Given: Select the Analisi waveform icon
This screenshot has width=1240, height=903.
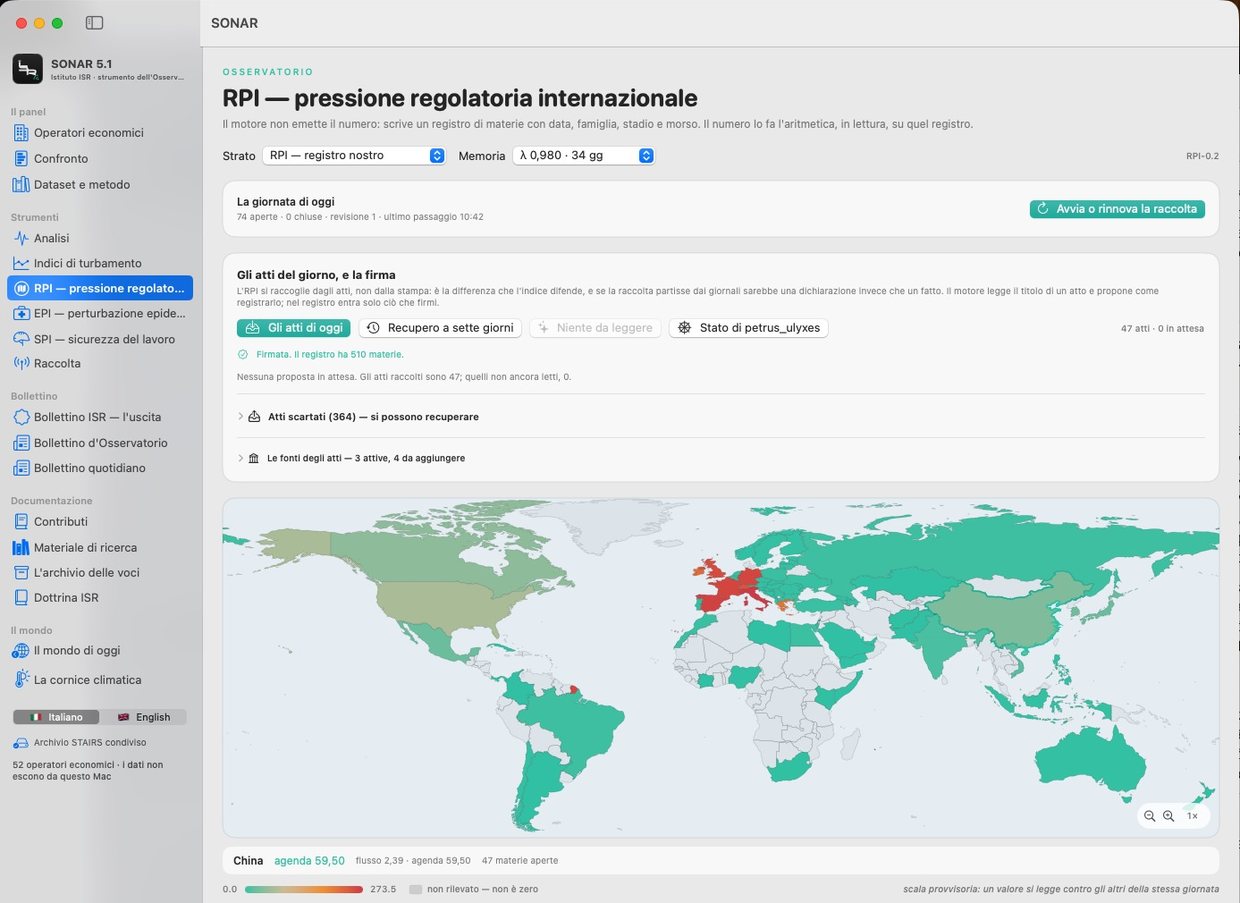Looking at the screenshot, I should click(x=21, y=238).
